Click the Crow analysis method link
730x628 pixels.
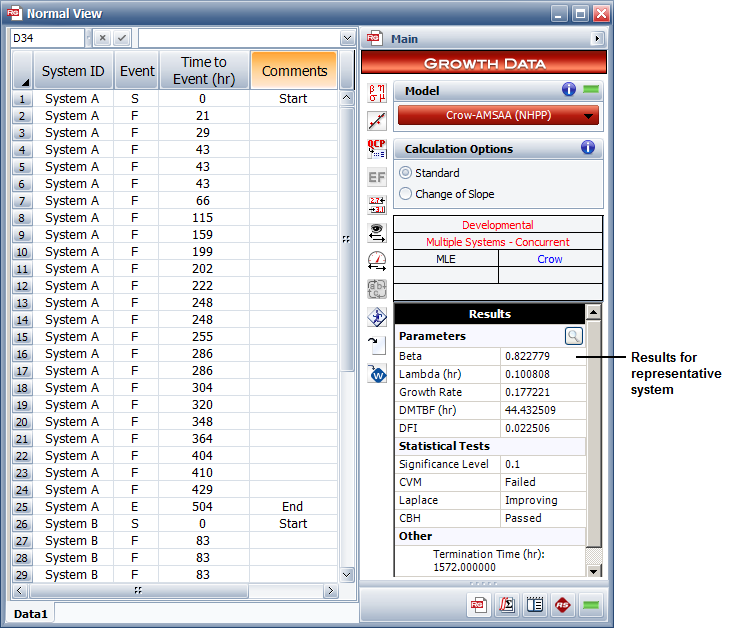tap(550, 259)
